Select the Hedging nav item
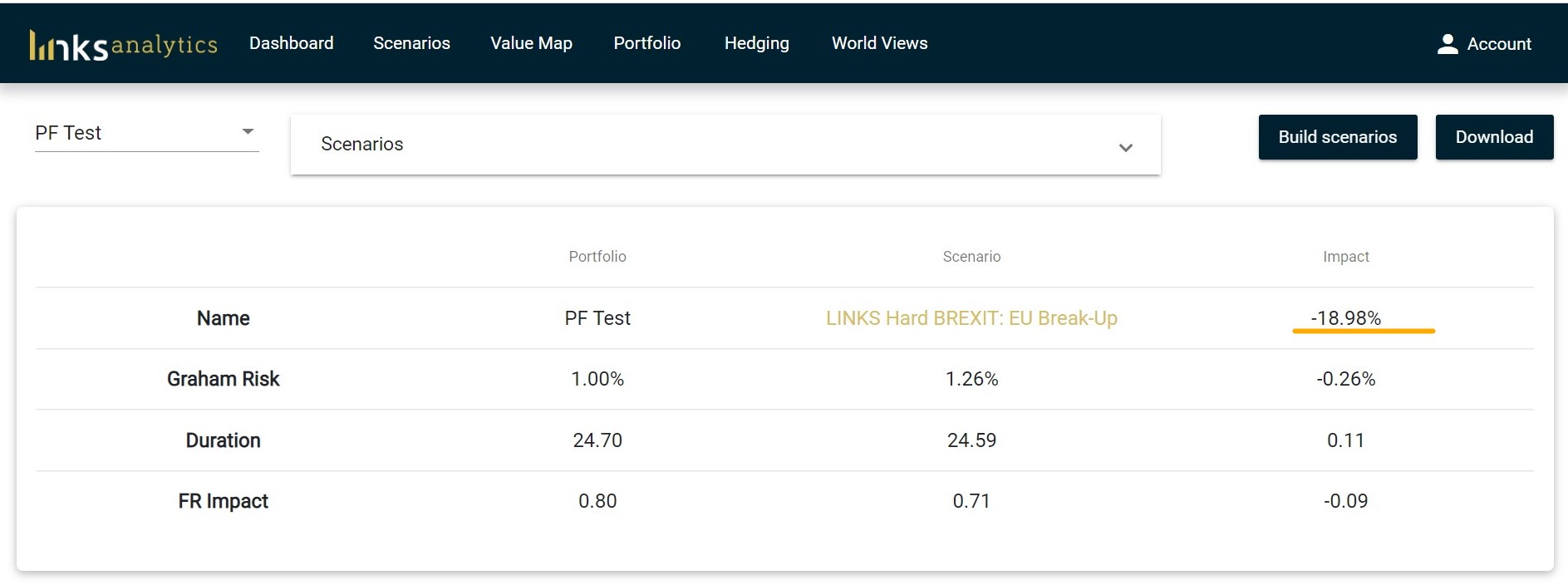Image resolution: width=1568 pixels, height=585 pixels. click(756, 43)
